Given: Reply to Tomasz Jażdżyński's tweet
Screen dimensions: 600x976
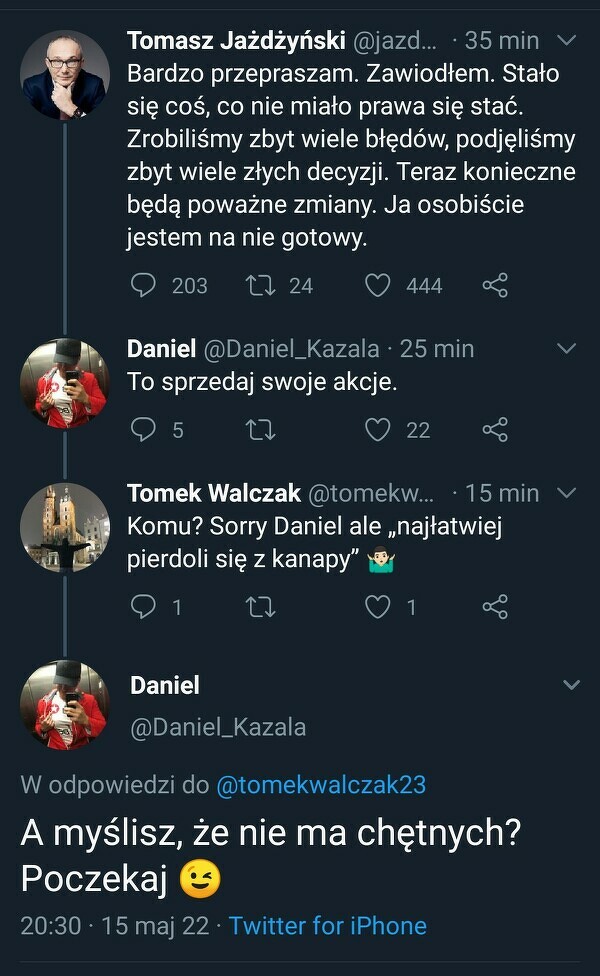Looking at the screenshot, I should (x=145, y=286).
